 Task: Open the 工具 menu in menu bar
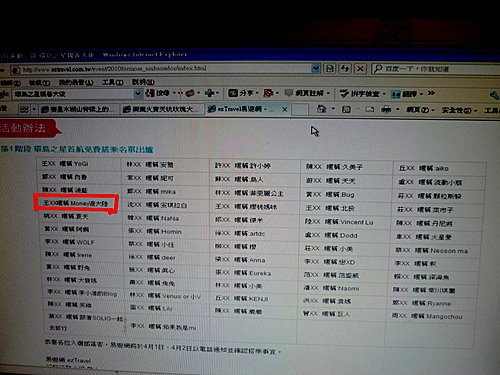tap(112, 82)
